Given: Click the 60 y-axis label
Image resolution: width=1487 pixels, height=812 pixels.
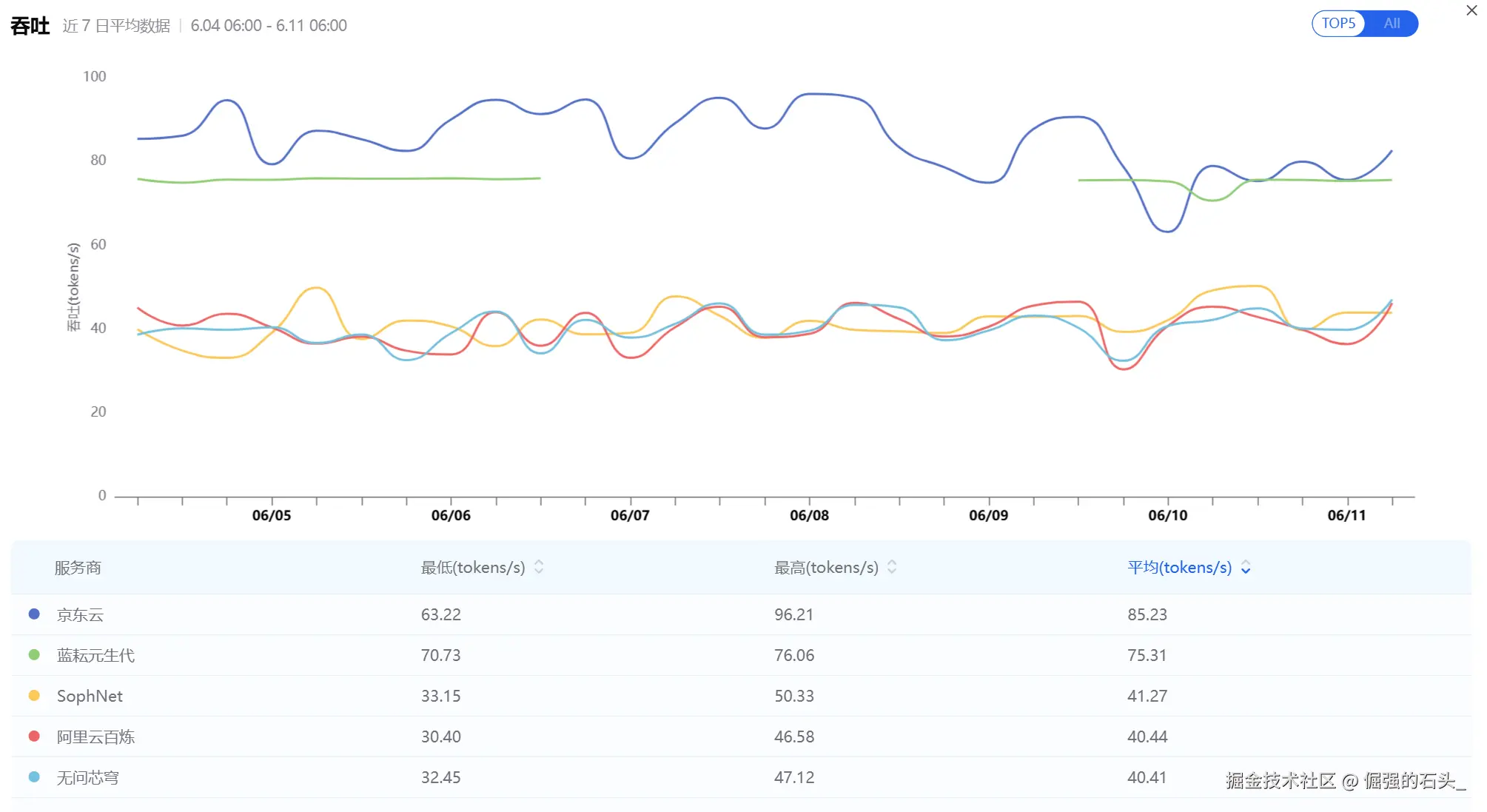Looking at the screenshot, I should pyautogui.click(x=98, y=244).
